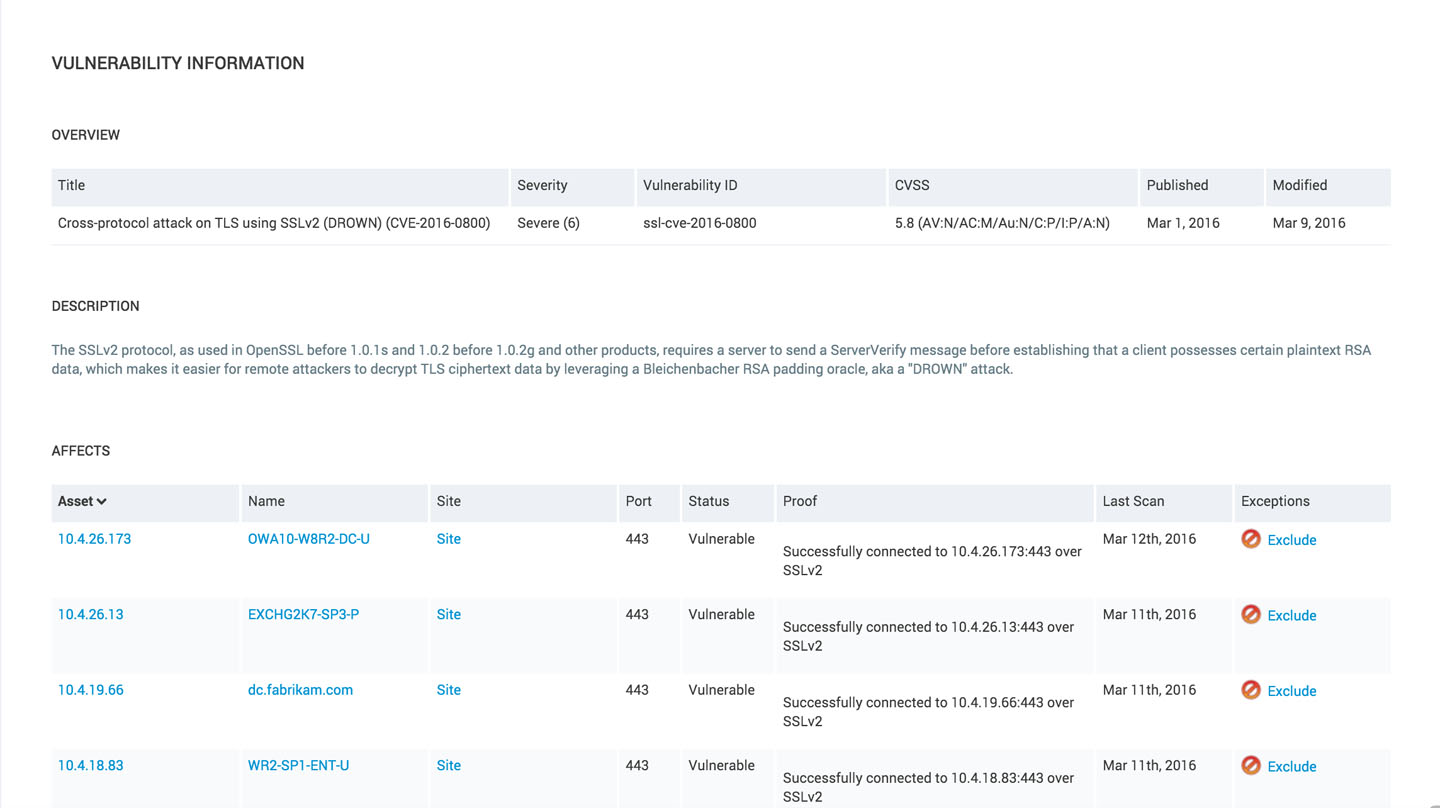The height and width of the screenshot is (808, 1440).
Task: Open the dc.fabrikam.com name link
Action: [300, 690]
